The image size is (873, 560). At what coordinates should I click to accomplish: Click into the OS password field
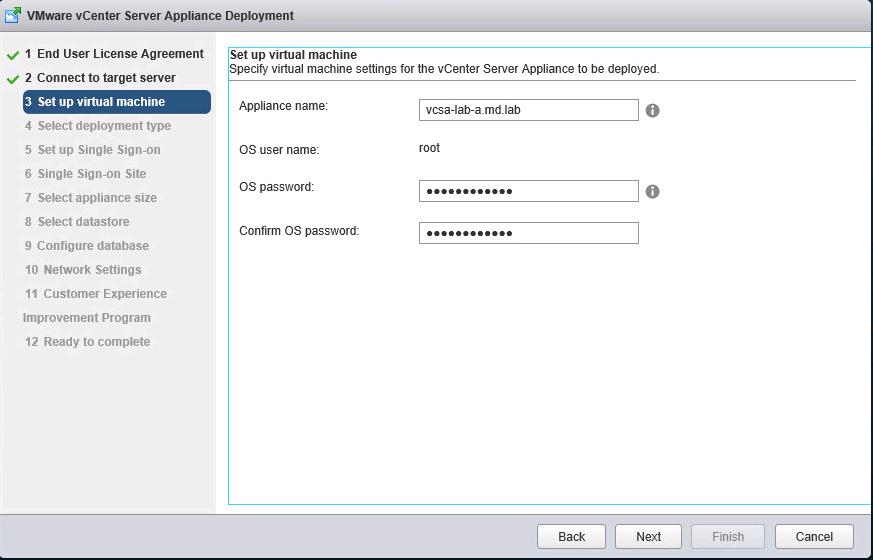(x=528, y=191)
